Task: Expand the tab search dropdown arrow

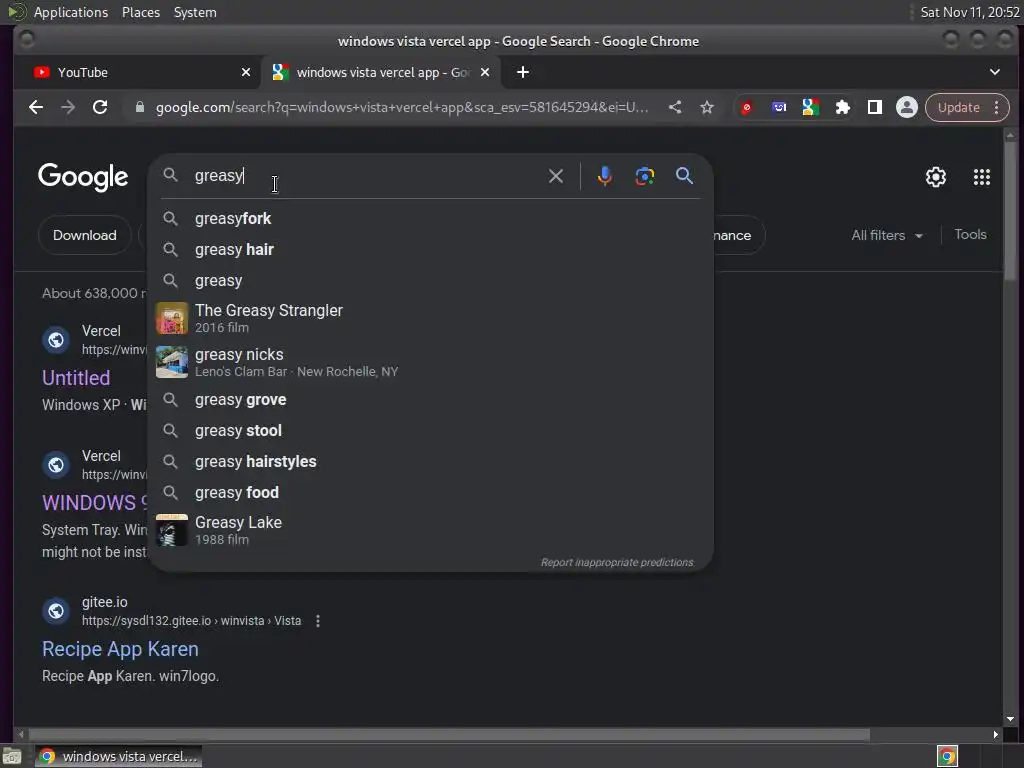Action: pyautogui.click(x=995, y=72)
